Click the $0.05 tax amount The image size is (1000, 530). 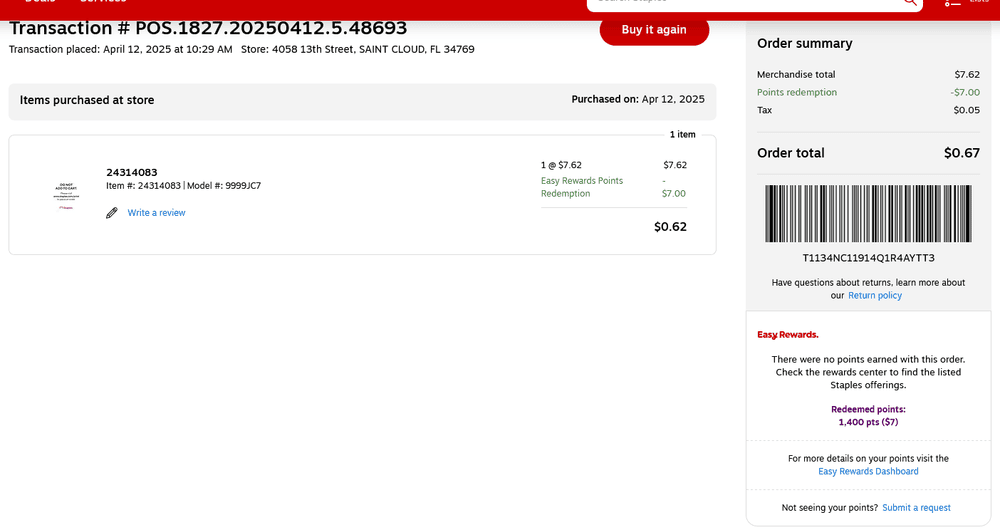tap(967, 110)
